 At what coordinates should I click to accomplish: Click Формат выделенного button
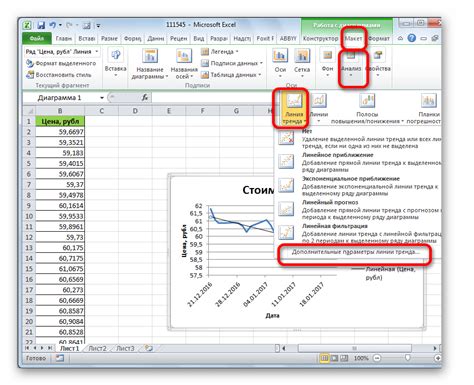point(61,63)
